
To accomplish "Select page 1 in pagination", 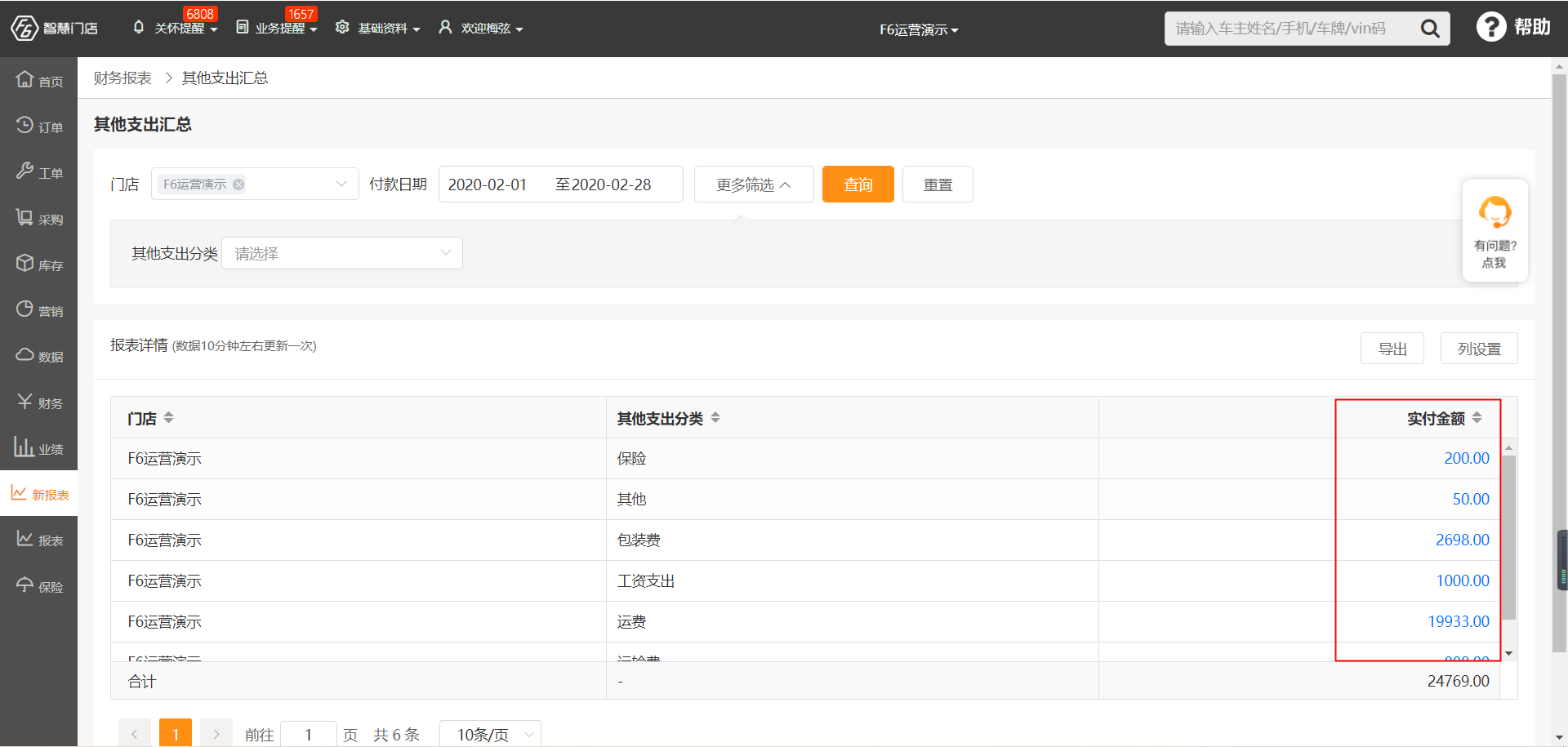I will (176, 734).
